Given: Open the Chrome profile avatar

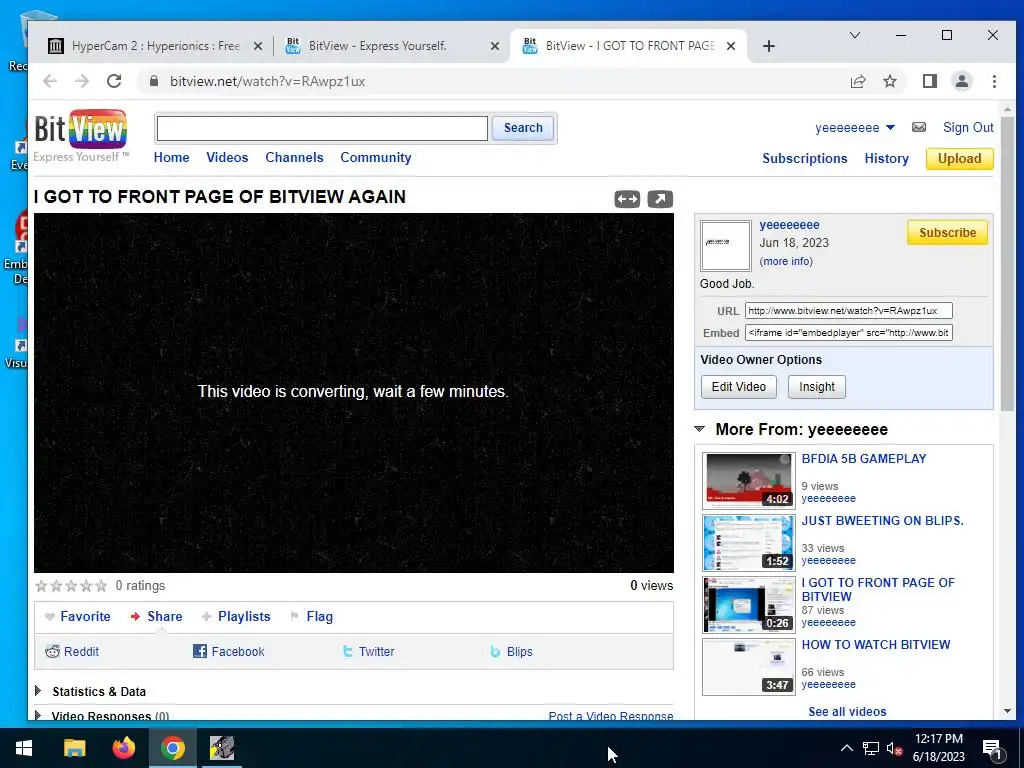Looking at the screenshot, I should (961, 82).
